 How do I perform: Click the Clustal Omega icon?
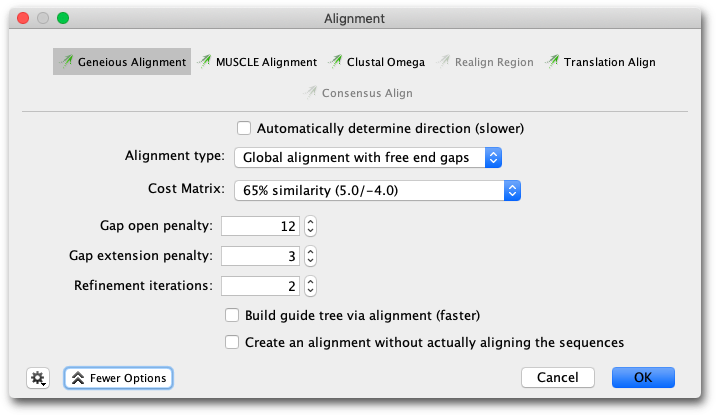(x=335, y=61)
